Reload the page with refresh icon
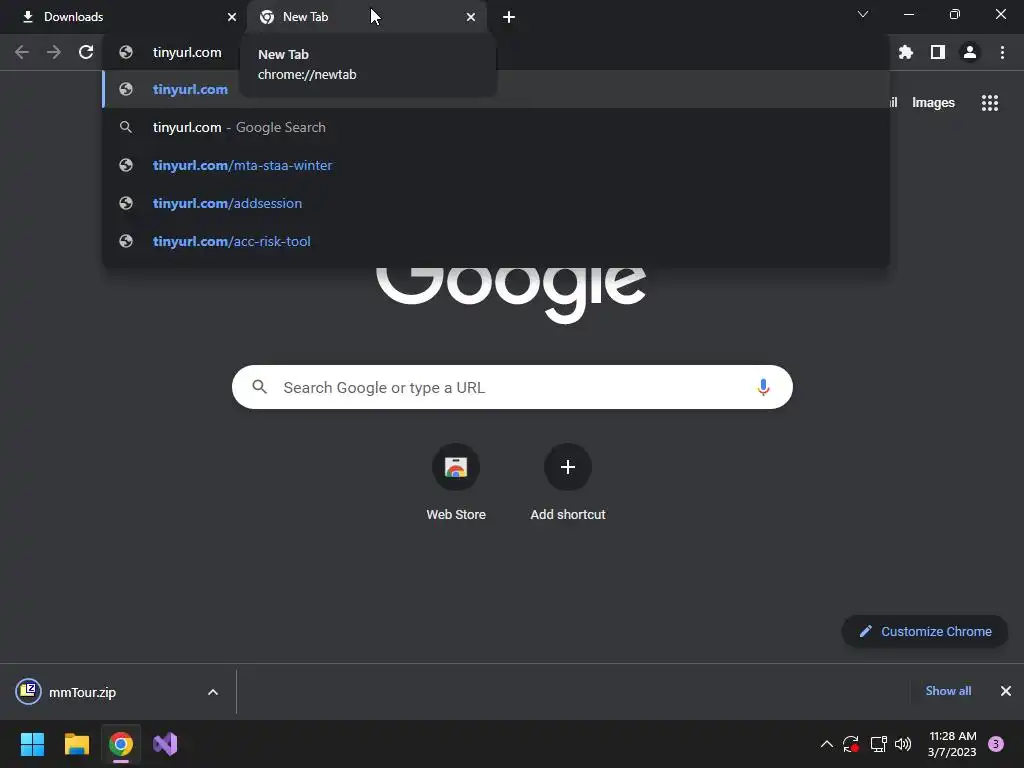 (86, 52)
